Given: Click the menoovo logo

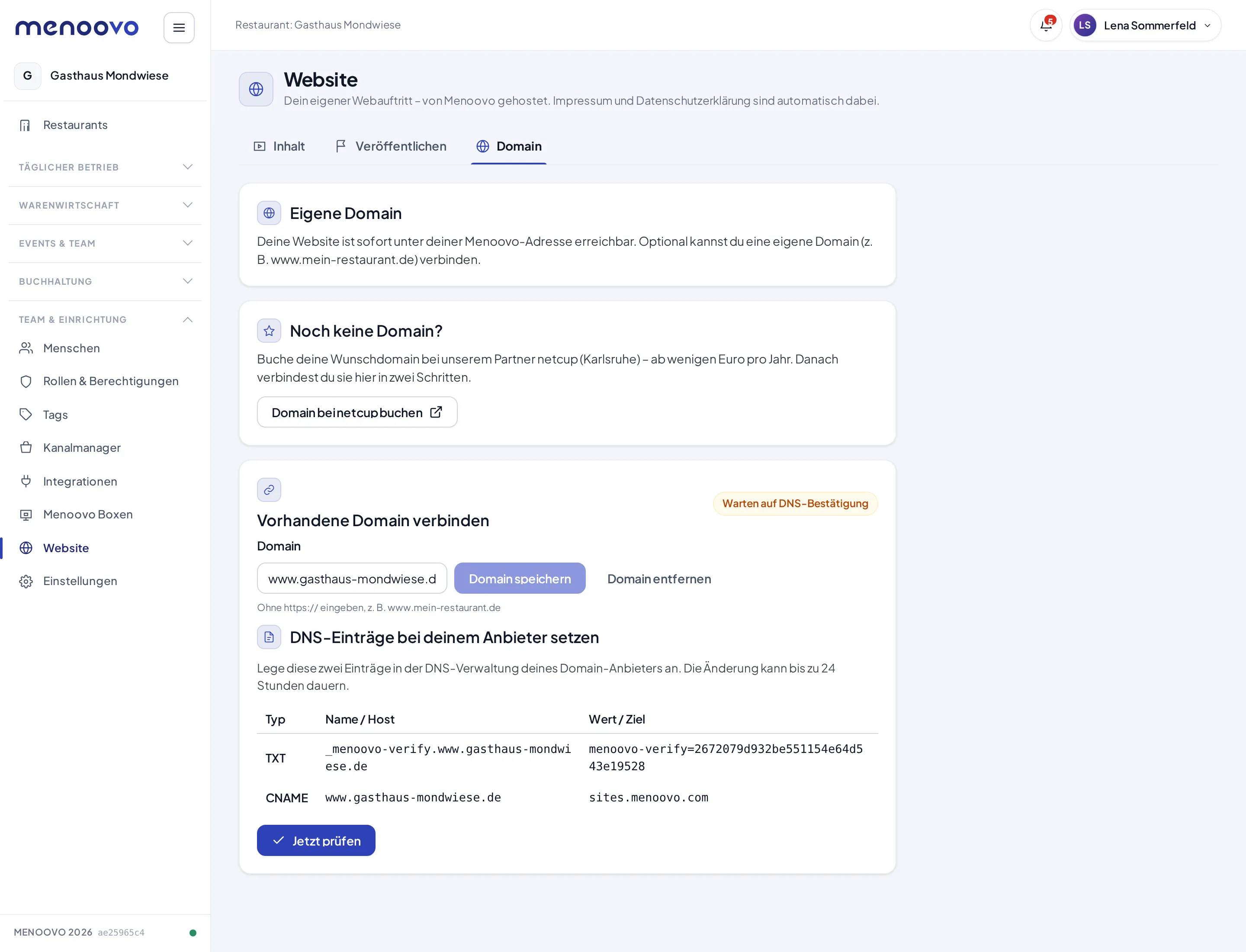Looking at the screenshot, I should point(77,27).
